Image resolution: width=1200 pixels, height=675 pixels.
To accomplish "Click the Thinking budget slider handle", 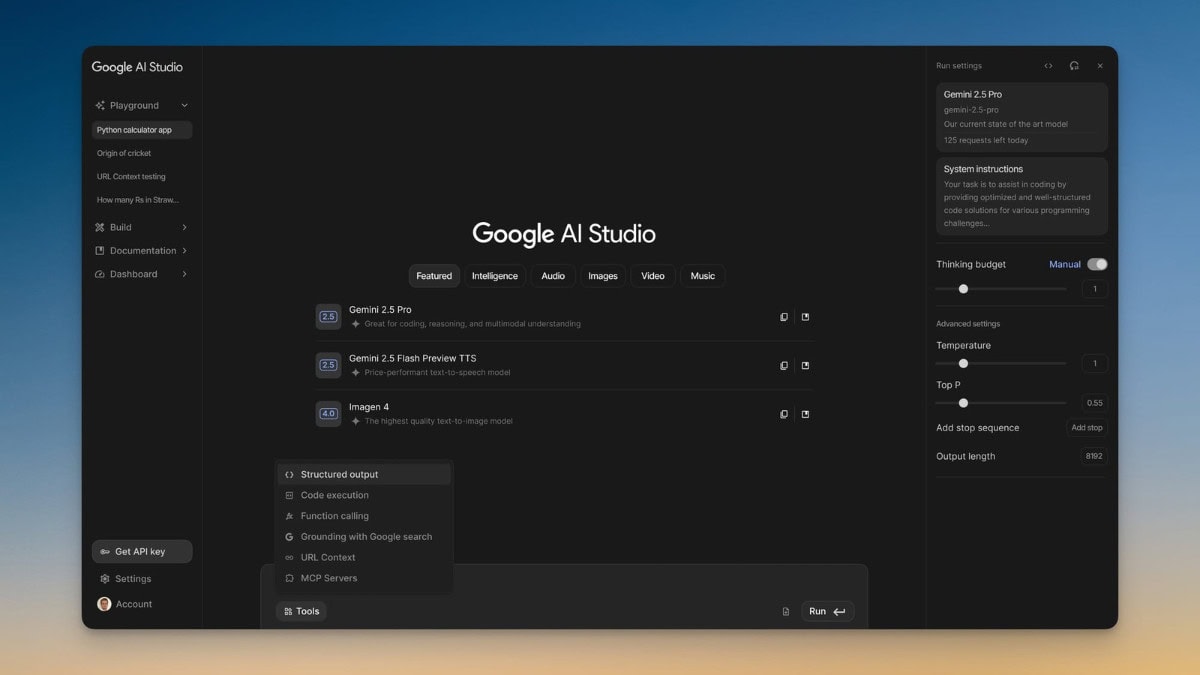I will (963, 289).
